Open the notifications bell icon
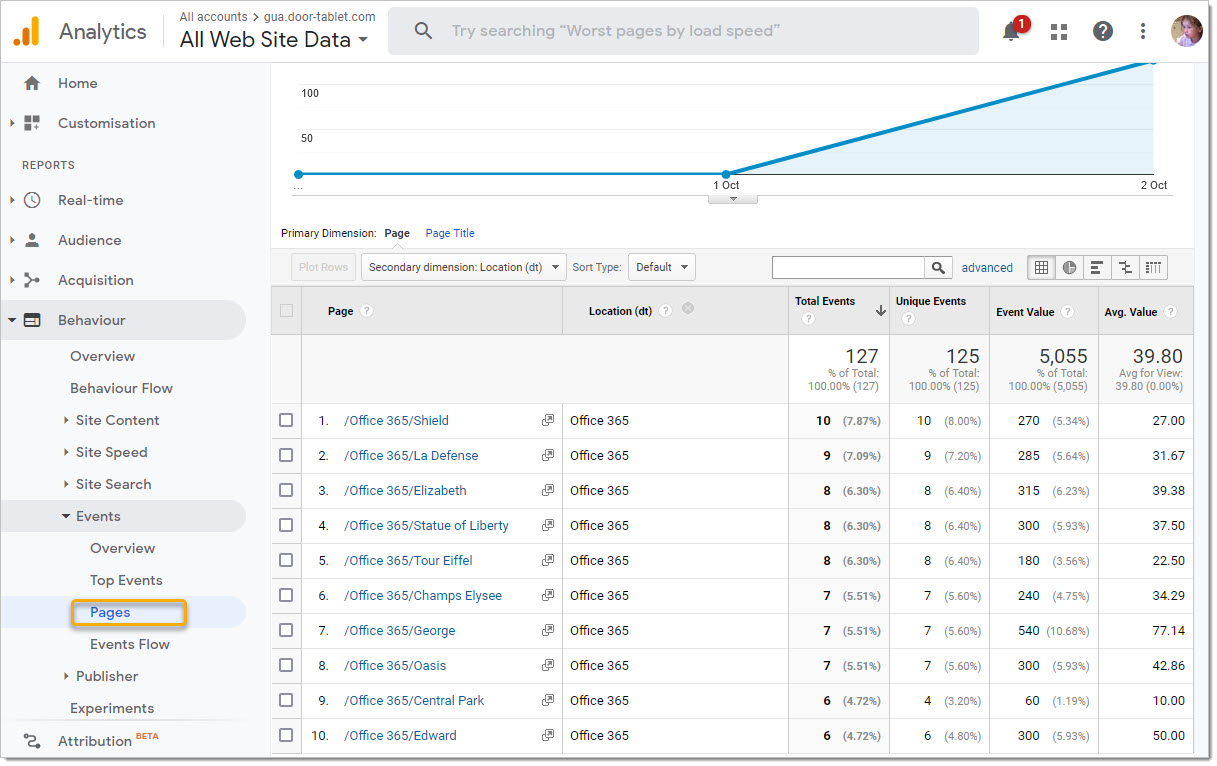 pyautogui.click(x=1011, y=31)
